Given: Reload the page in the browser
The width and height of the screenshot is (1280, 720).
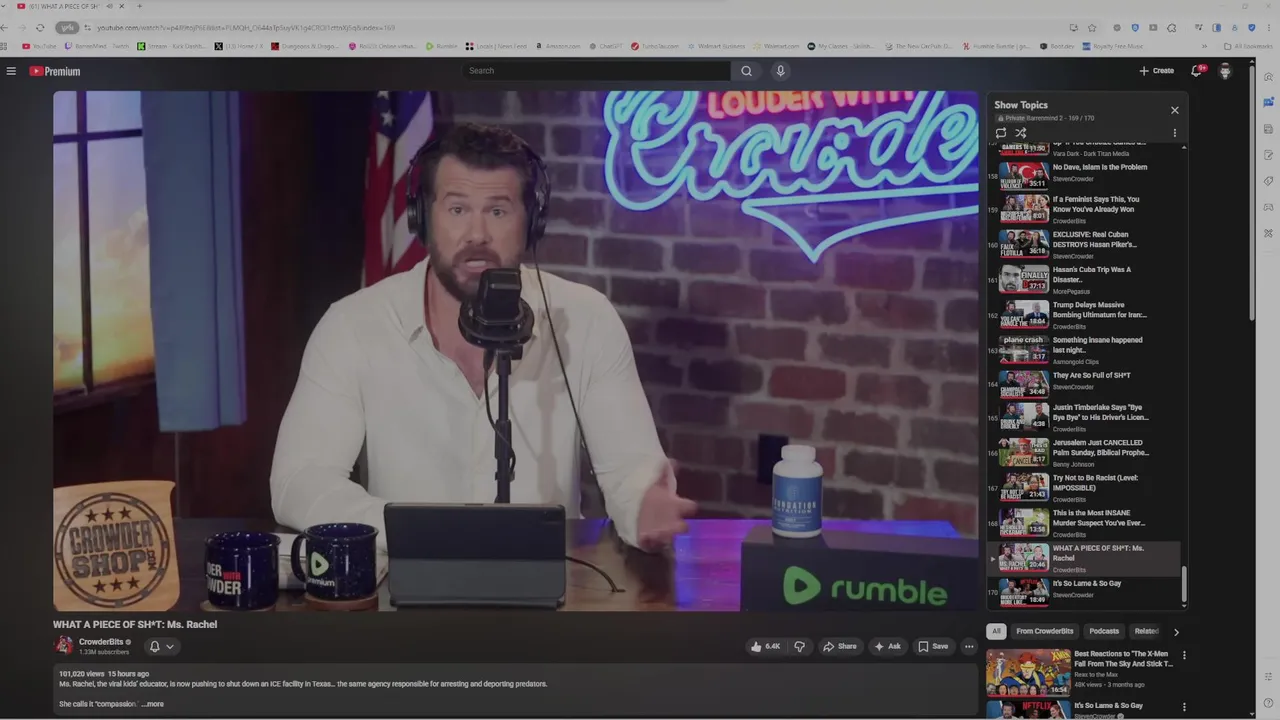Looking at the screenshot, I should (40, 28).
